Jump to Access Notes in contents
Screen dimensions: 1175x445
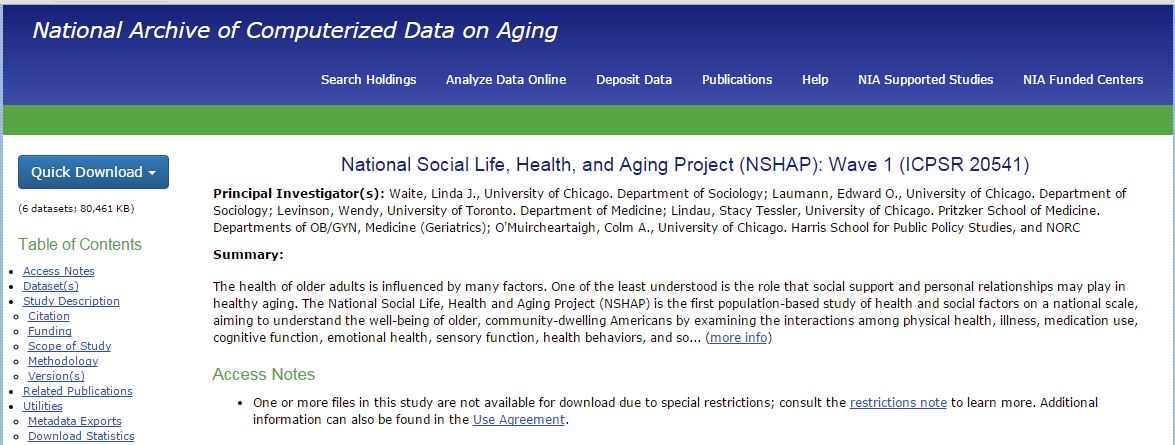(x=58, y=271)
